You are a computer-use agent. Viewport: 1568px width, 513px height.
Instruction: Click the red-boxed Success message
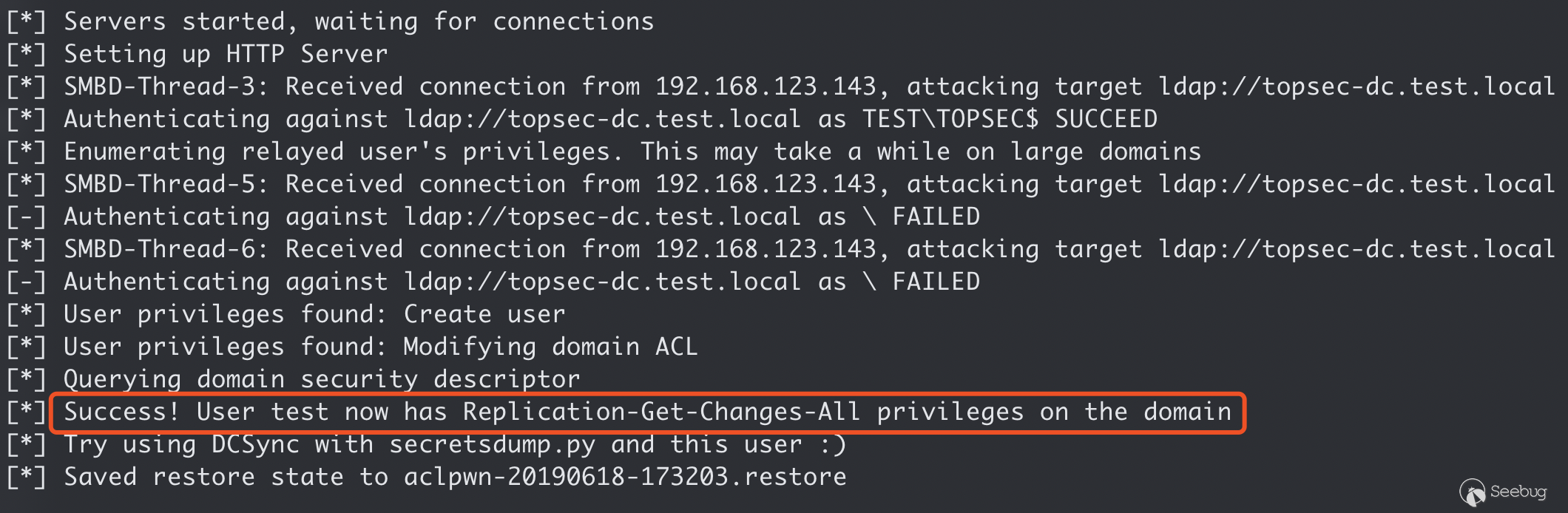click(647, 412)
